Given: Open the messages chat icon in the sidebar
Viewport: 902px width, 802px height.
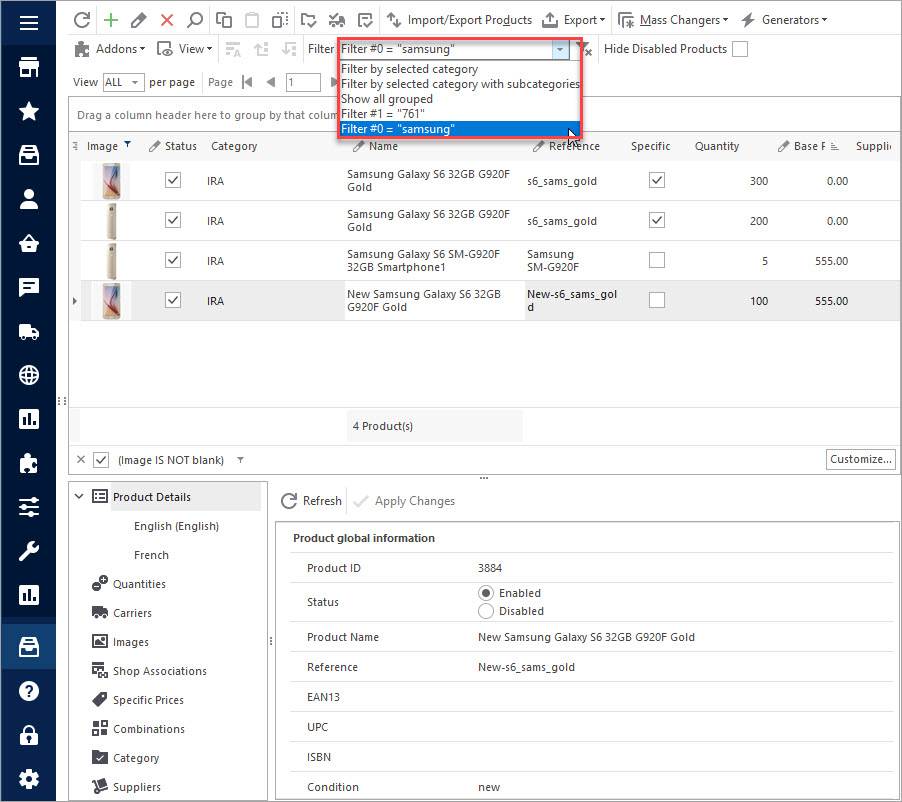Looking at the screenshot, I should [29, 287].
